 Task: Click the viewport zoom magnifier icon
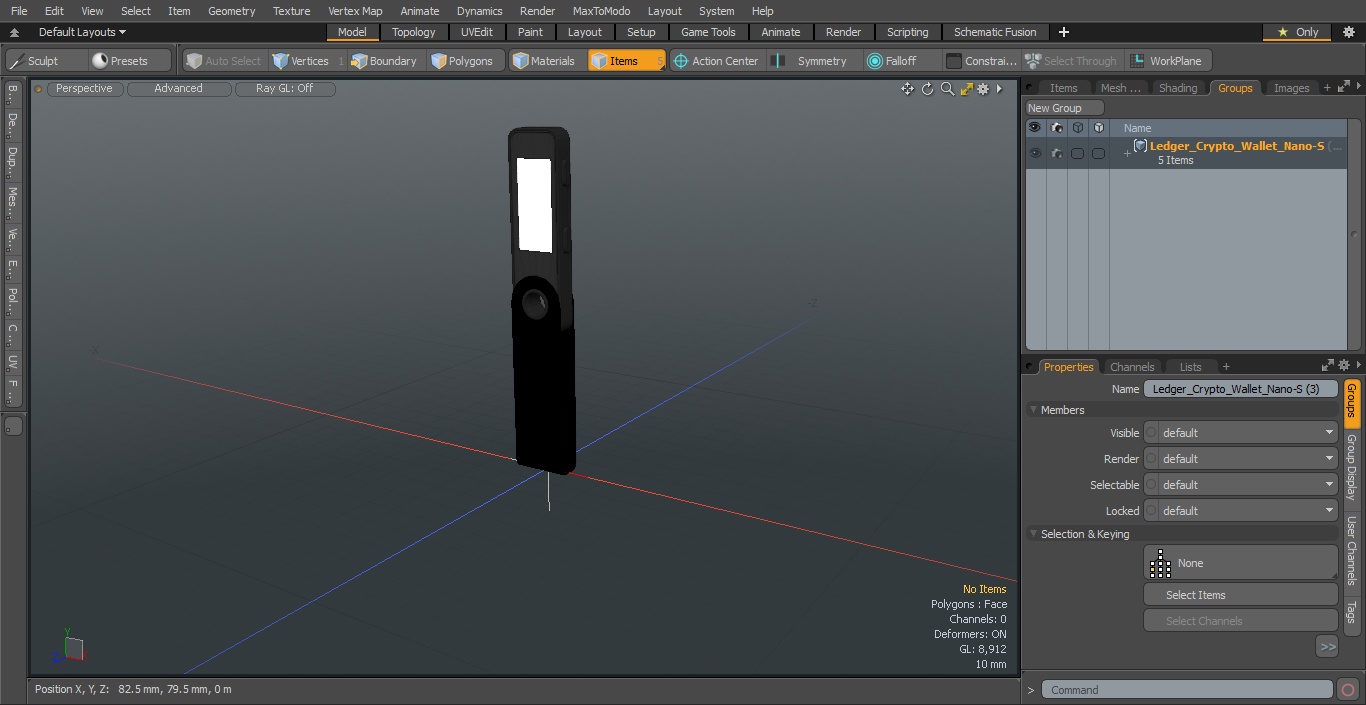(947, 89)
